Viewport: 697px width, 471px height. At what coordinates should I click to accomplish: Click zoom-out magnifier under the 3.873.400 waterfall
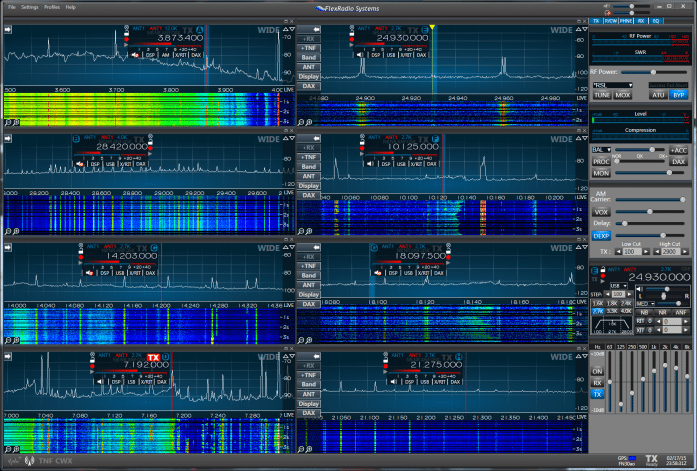(x=8, y=122)
